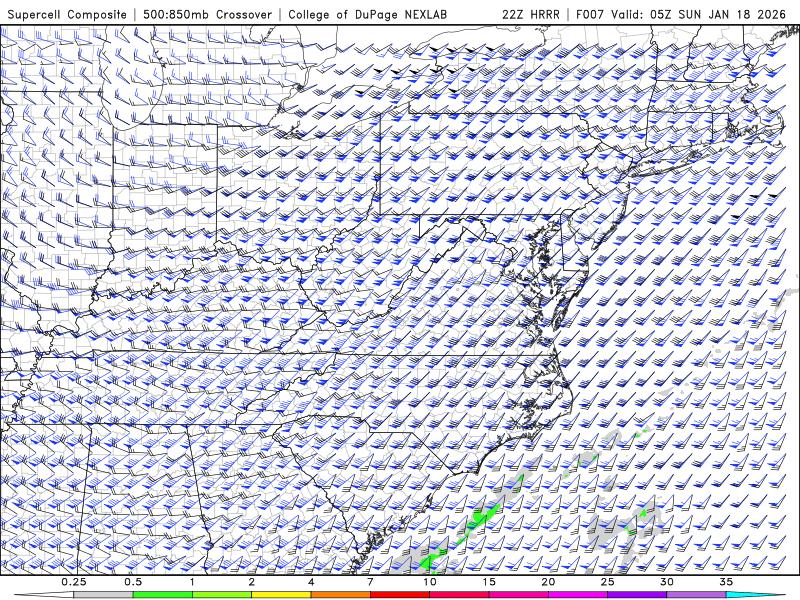
Task: Click the legend value "0.25"
Action: pyautogui.click(x=74, y=582)
